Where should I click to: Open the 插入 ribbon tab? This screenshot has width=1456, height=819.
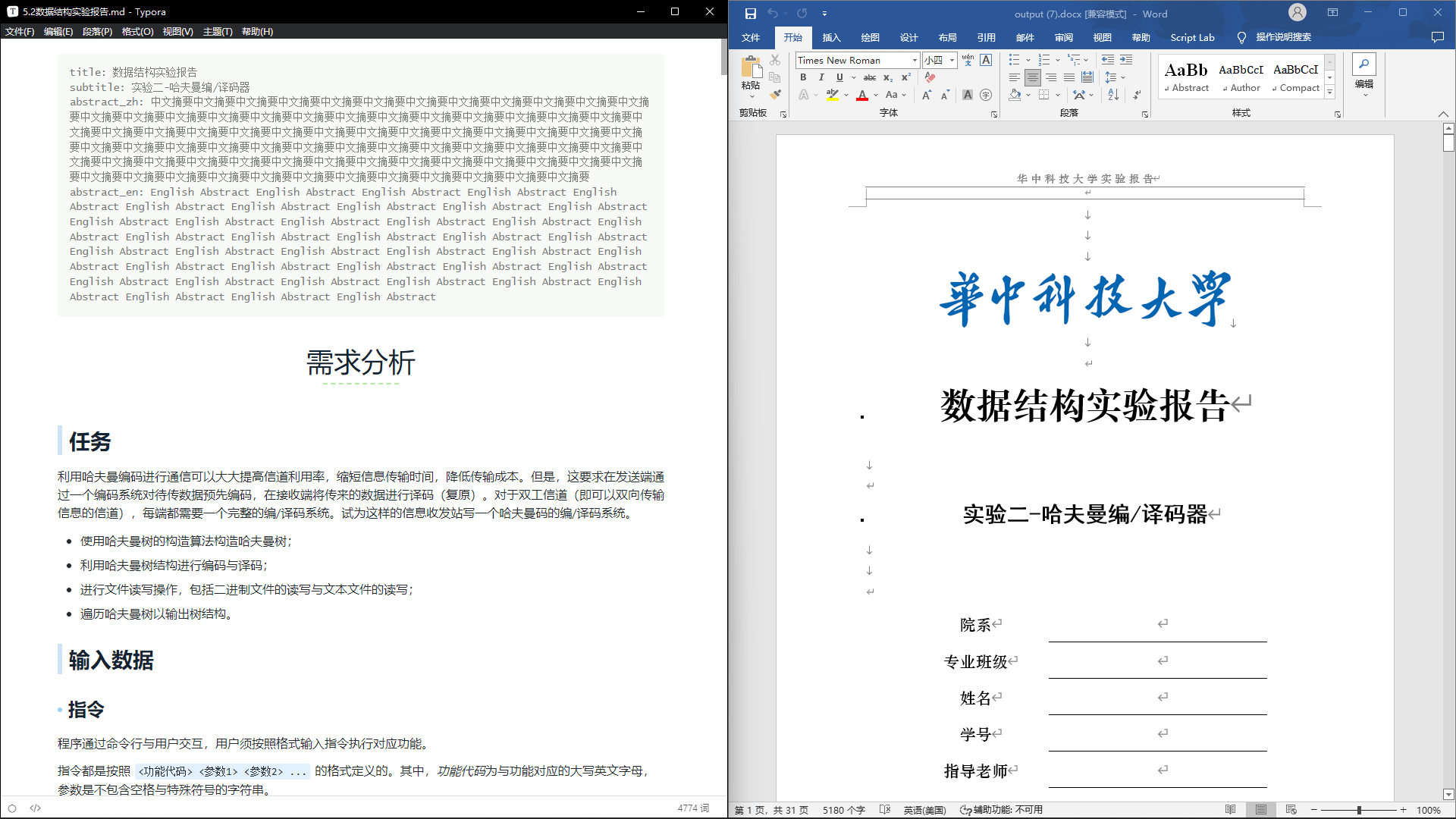831,37
